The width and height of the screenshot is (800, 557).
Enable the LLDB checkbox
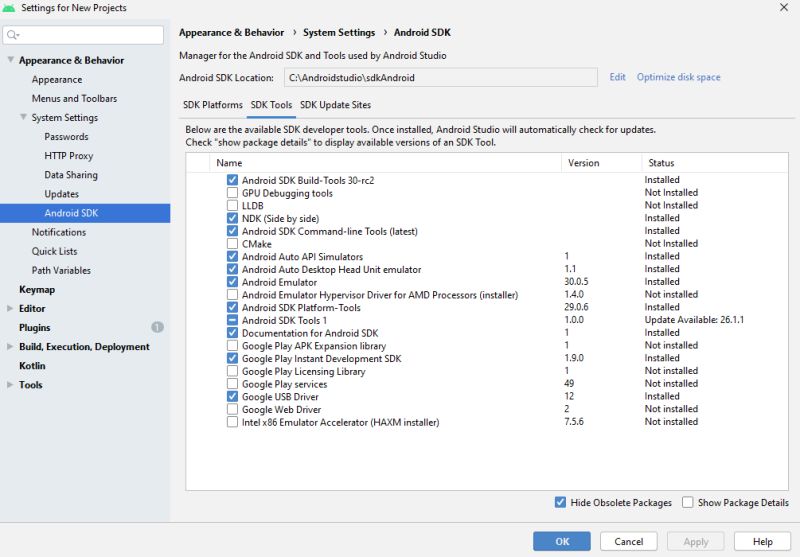click(232, 206)
